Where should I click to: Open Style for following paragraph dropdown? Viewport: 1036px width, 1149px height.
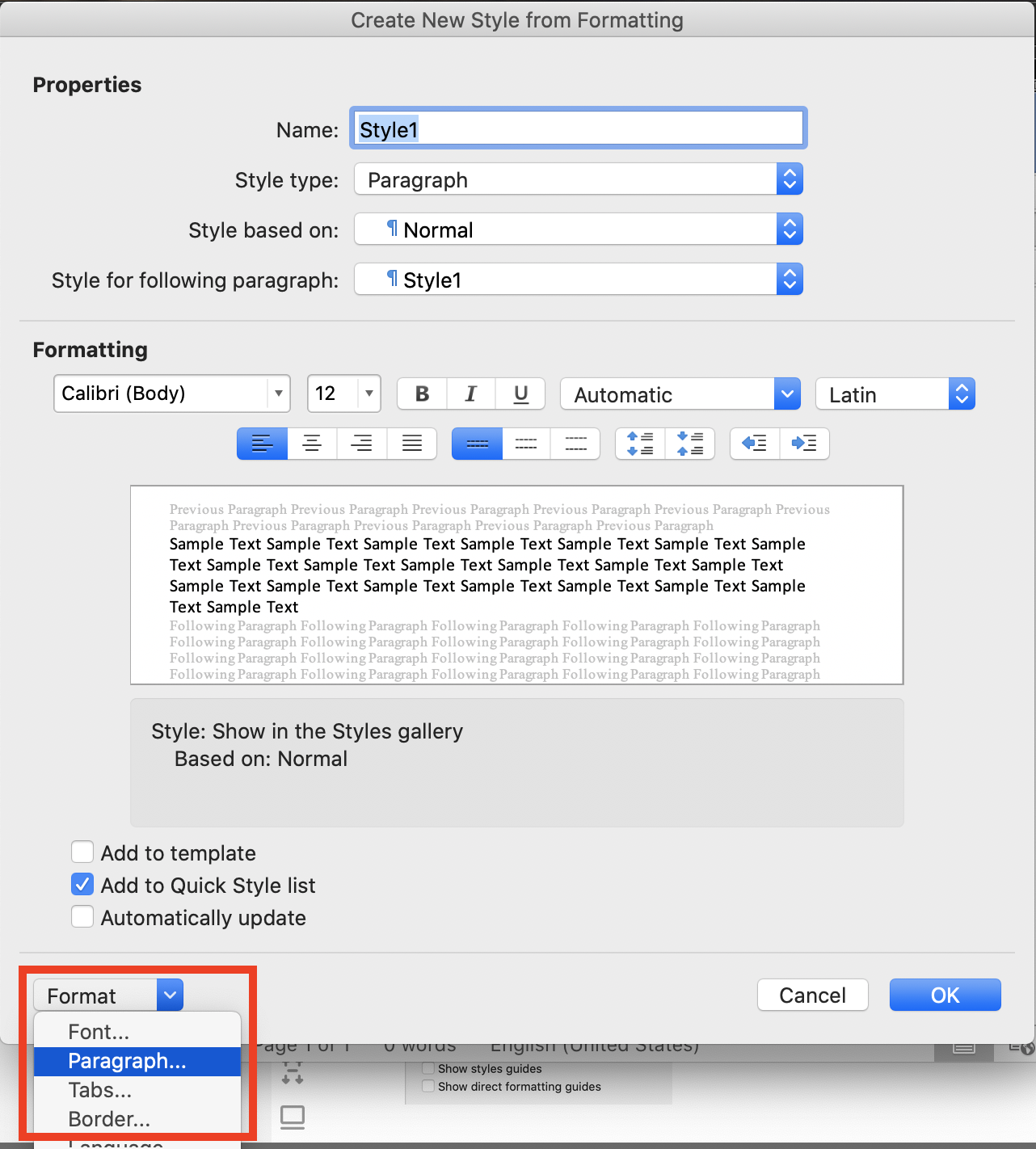579,280
